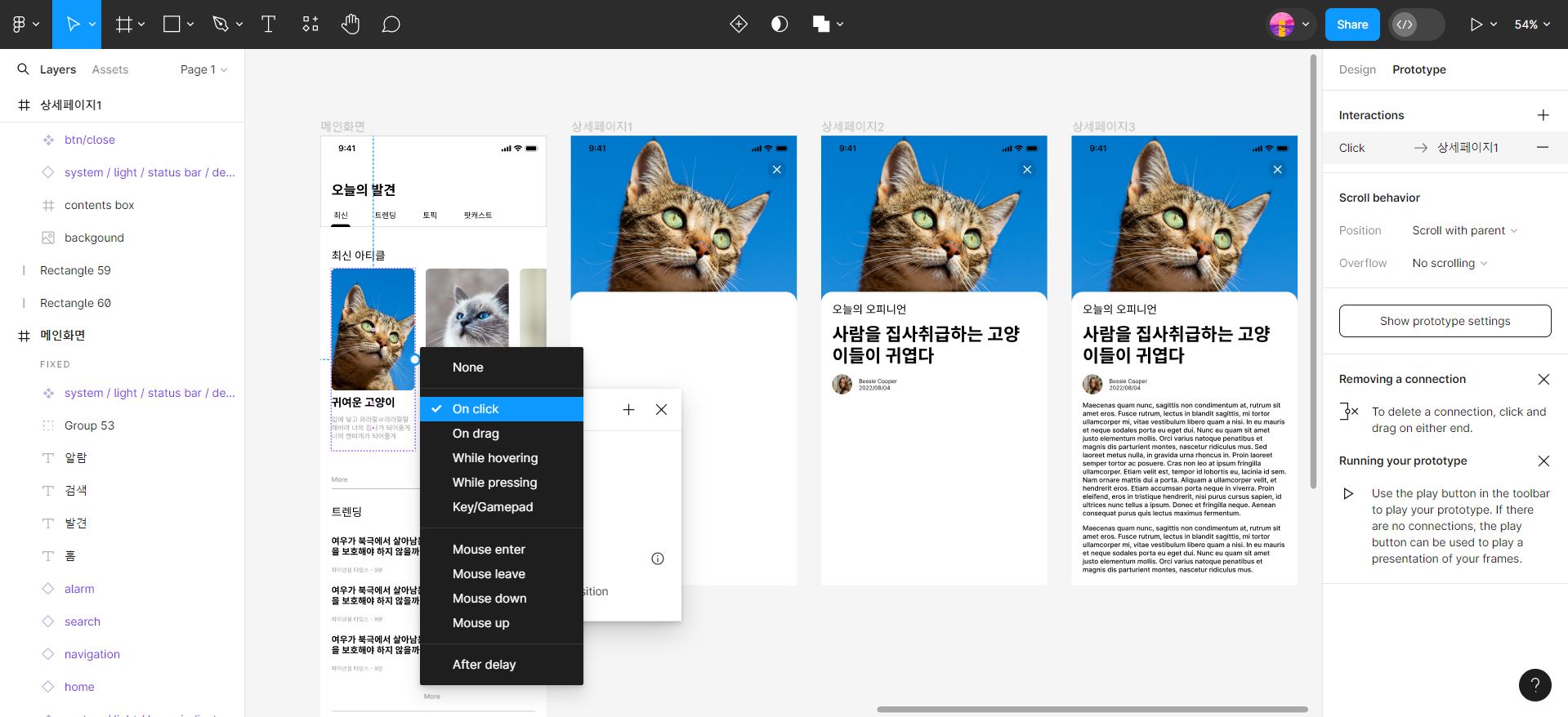Click the Create component icon
This screenshot has height=717, width=1568.
click(739, 24)
